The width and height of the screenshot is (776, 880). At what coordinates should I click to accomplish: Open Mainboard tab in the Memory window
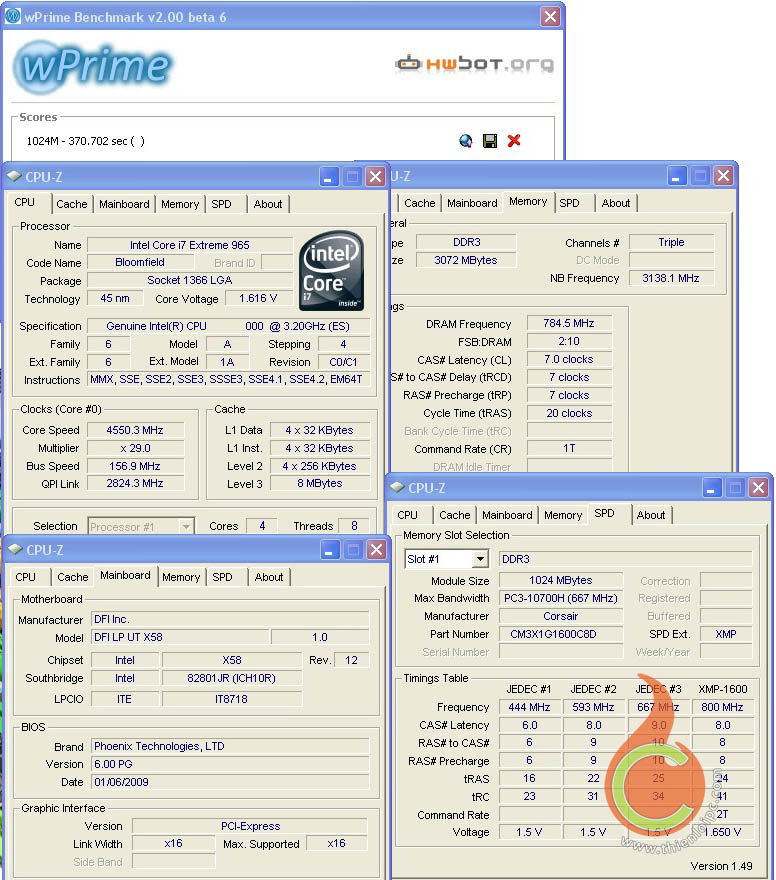(x=472, y=203)
